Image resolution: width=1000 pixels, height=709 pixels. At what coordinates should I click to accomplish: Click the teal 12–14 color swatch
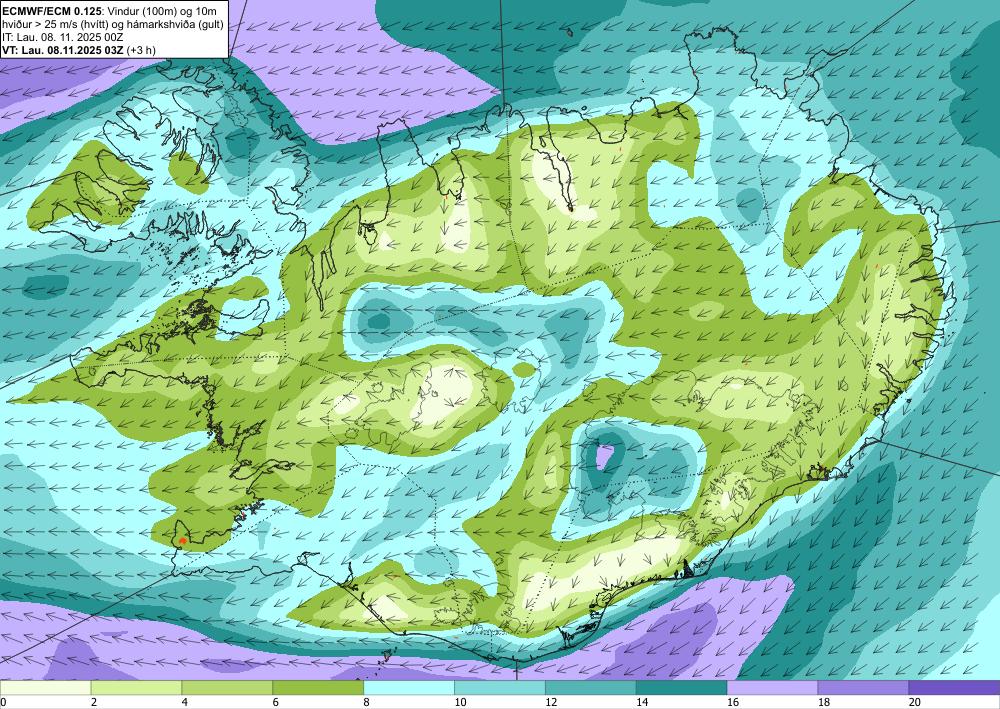tap(591, 688)
